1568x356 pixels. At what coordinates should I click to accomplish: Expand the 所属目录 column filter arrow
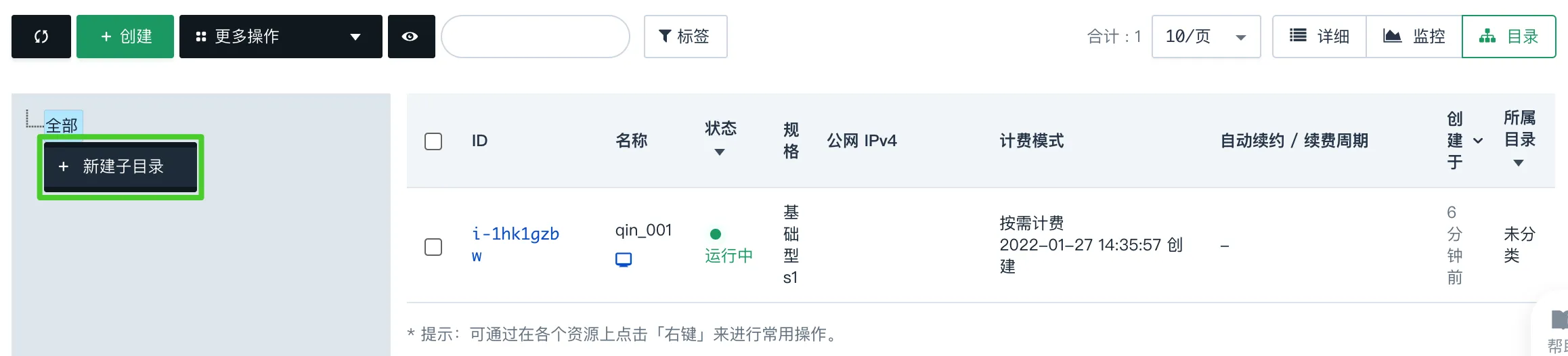coord(1519,163)
